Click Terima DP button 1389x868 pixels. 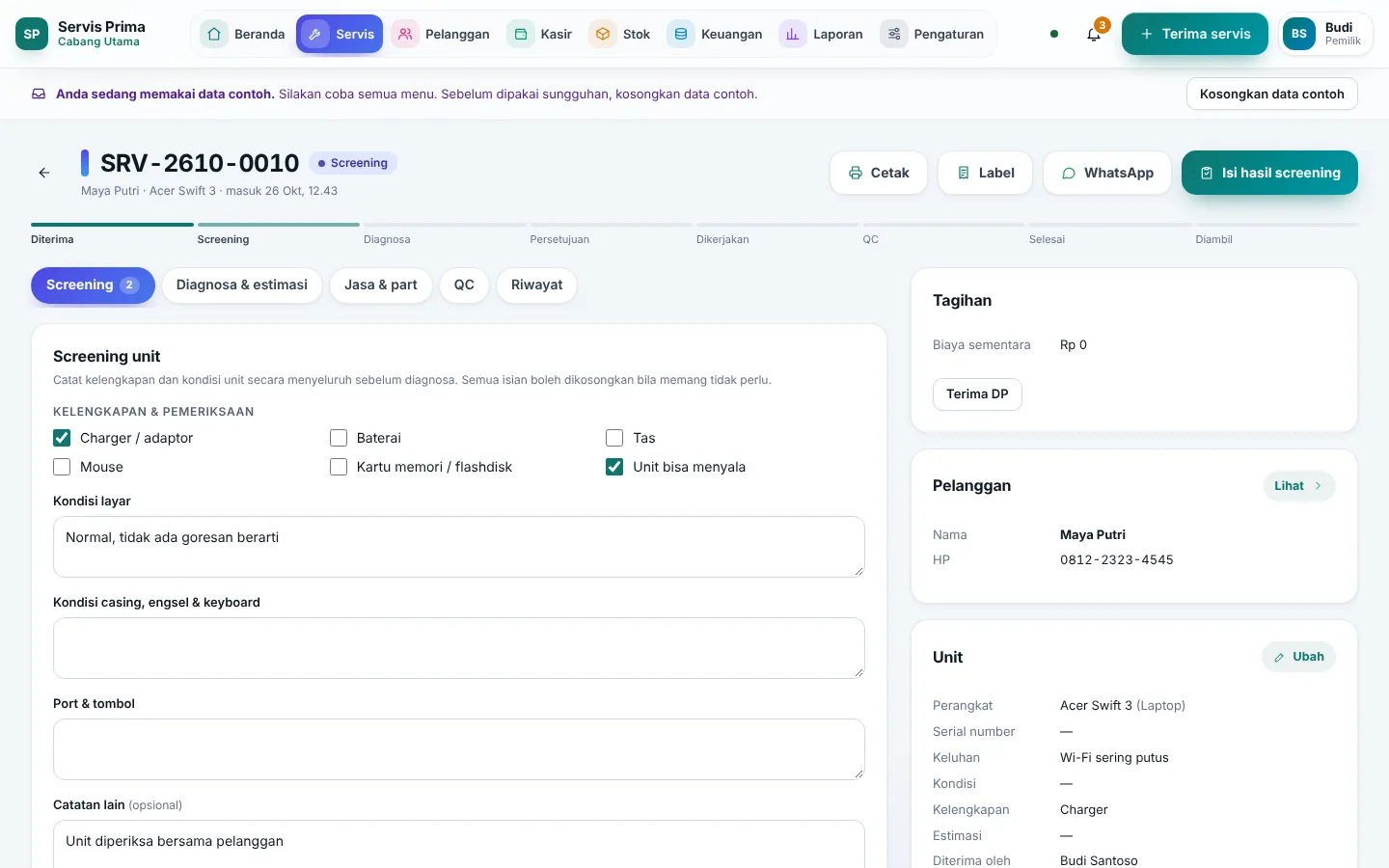pyautogui.click(x=977, y=393)
